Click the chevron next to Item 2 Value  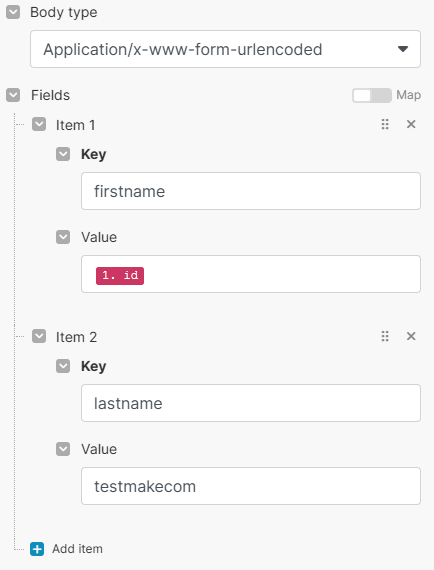click(x=63, y=449)
